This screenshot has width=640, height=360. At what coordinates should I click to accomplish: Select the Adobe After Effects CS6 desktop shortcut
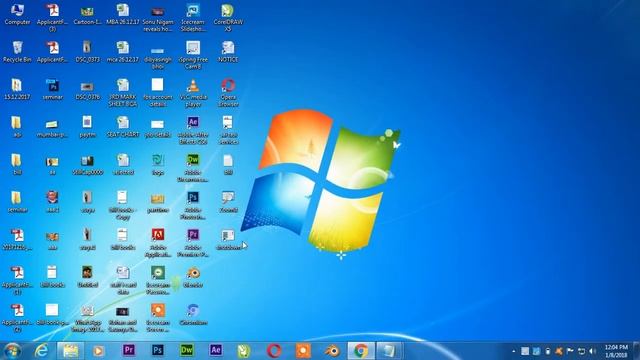click(x=193, y=130)
